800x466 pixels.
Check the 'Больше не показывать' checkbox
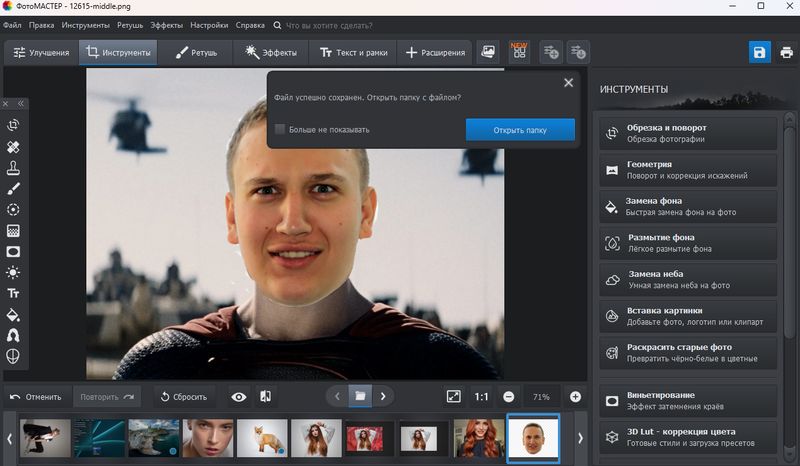(280, 129)
